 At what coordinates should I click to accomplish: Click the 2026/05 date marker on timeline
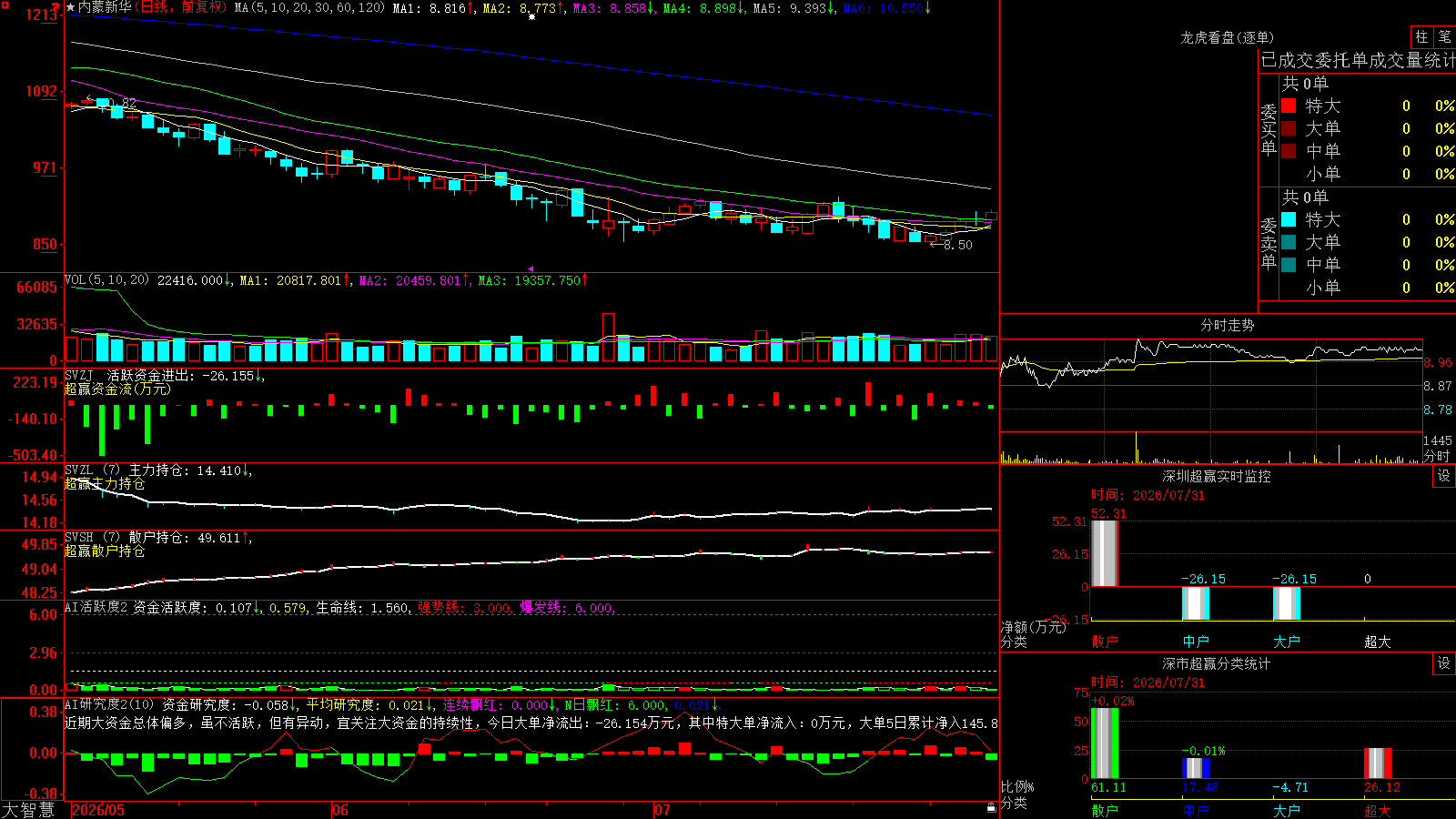point(98,810)
